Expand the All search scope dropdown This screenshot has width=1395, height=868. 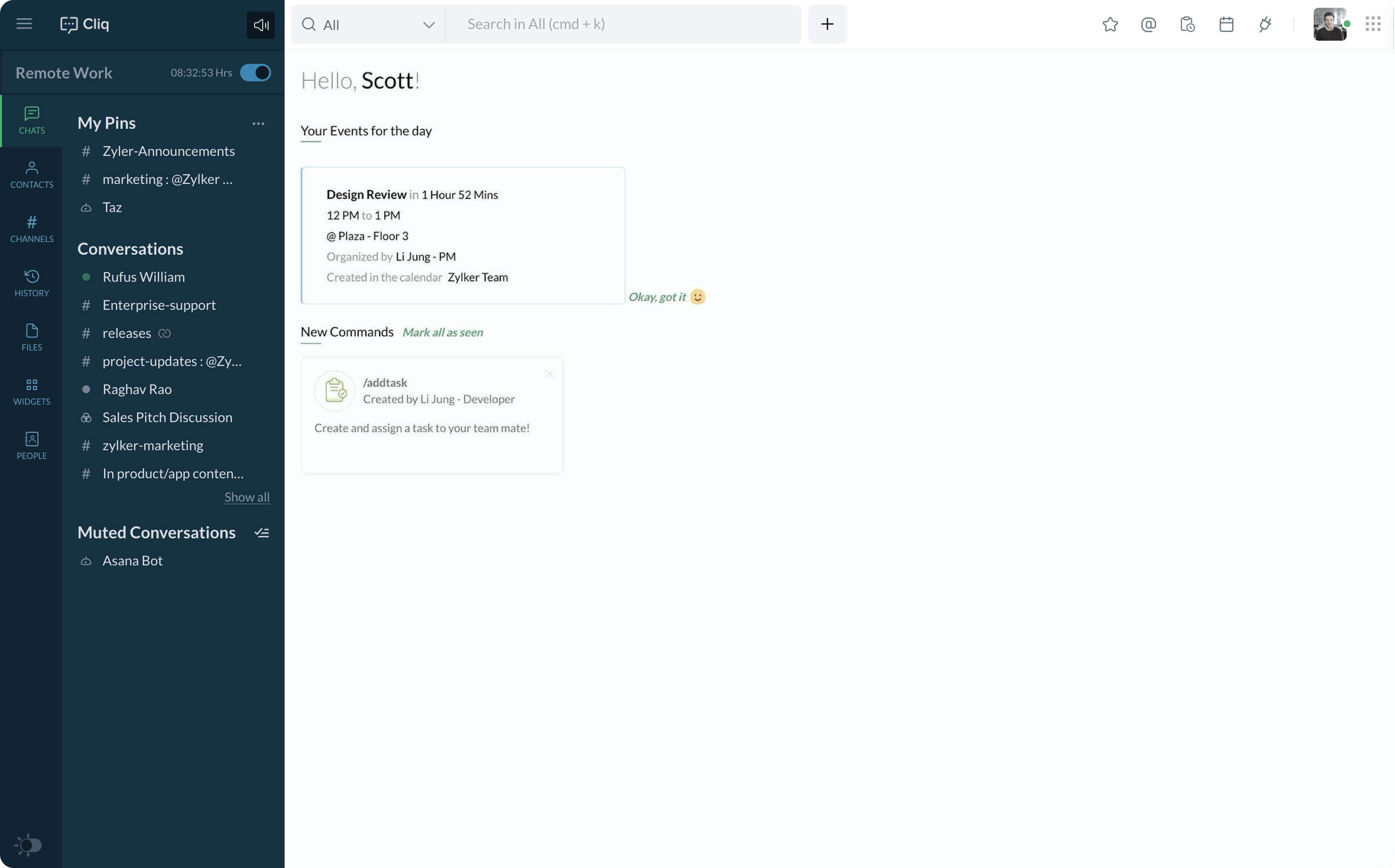pyautogui.click(x=427, y=24)
